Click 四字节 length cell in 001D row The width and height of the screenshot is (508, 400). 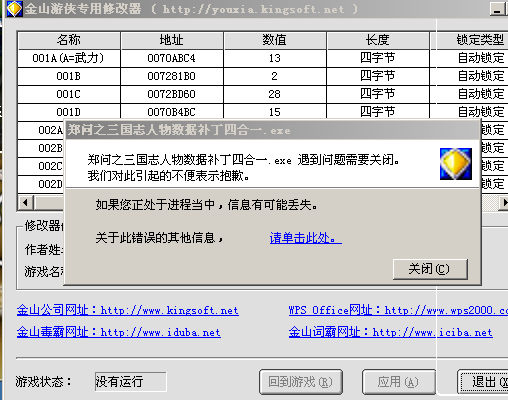click(378, 112)
